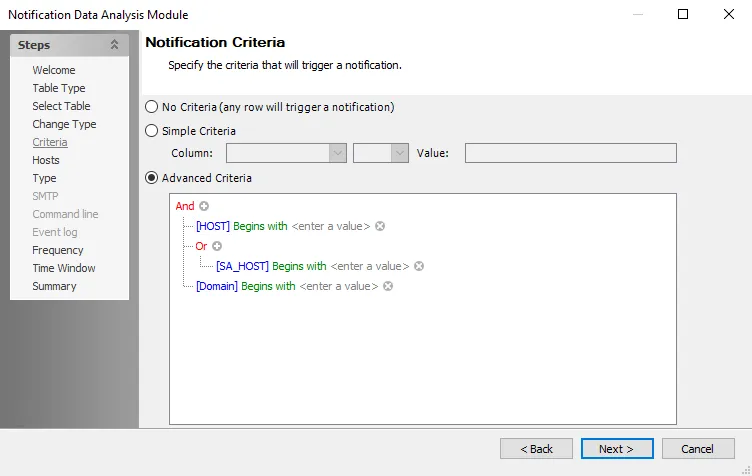752x476 pixels.
Task: Click <enter a value> on the [HOST] row
Action: tap(331, 226)
